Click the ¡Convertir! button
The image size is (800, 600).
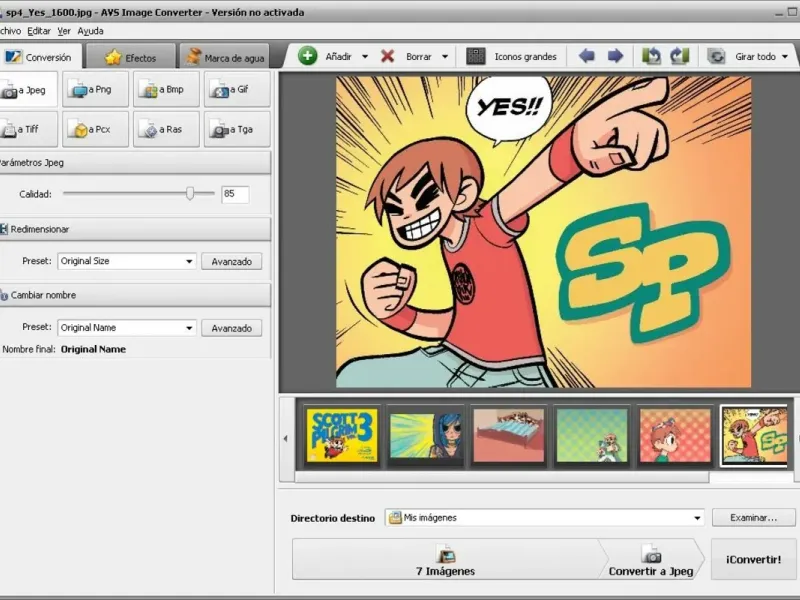753,559
